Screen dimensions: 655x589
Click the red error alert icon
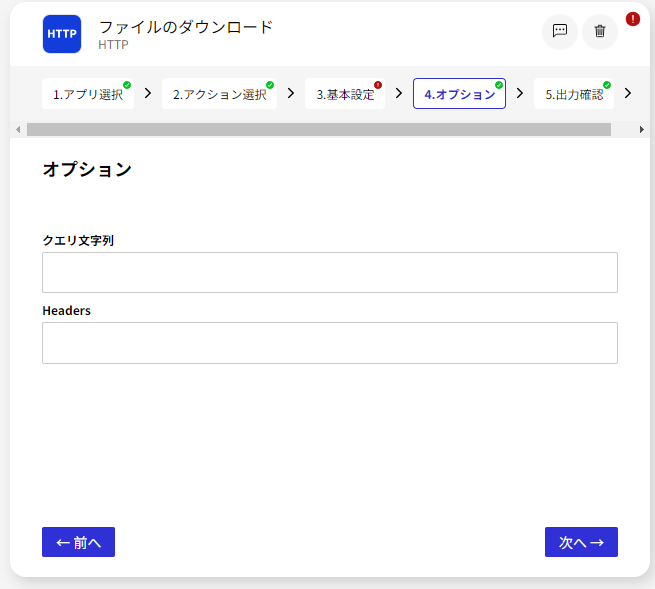tap(632, 19)
